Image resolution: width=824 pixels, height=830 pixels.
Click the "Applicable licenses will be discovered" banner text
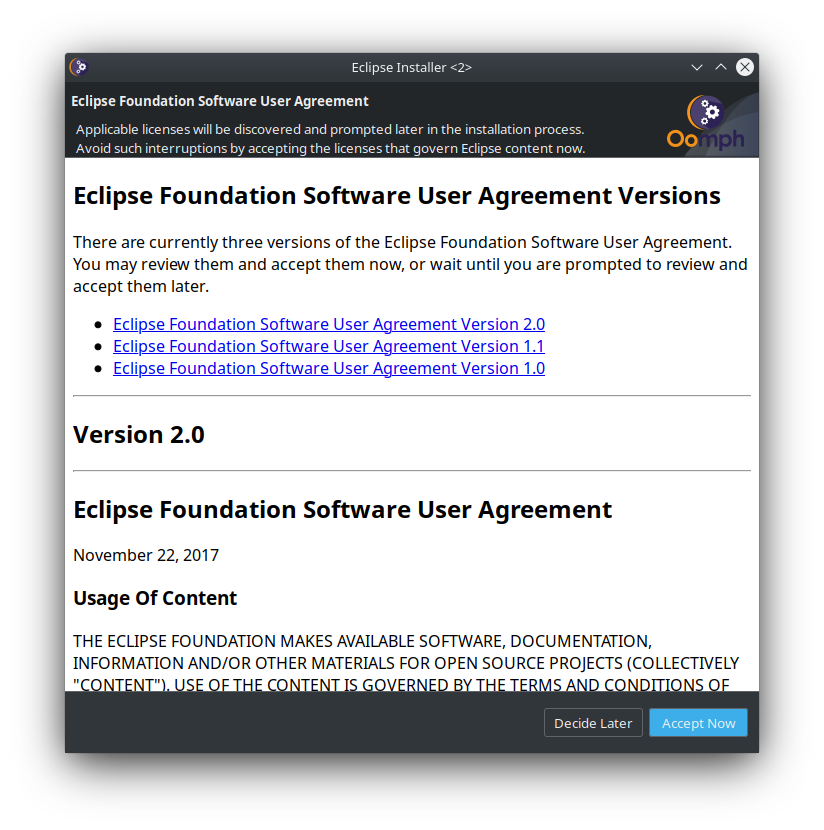(330, 130)
